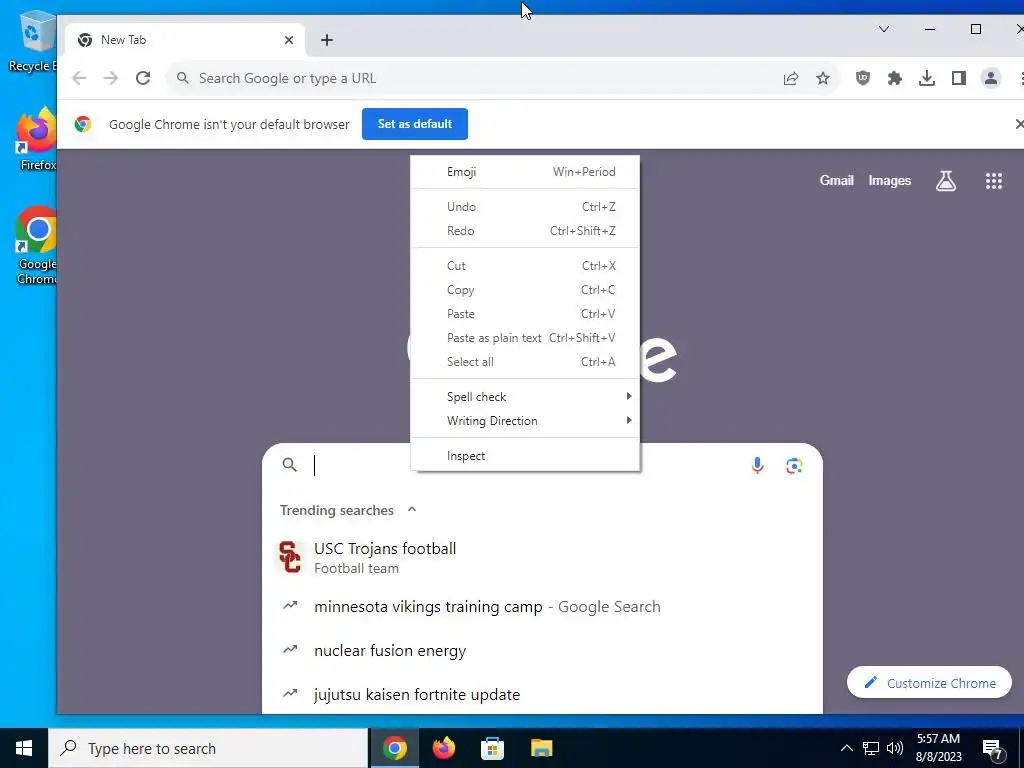This screenshot has height=768, width=1024.
Task: Choose Emoji from the context menu
Action: [x=525, y=172]
